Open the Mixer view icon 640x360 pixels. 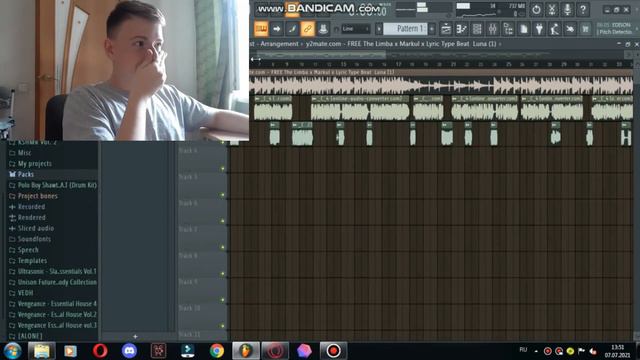(493, 29)
